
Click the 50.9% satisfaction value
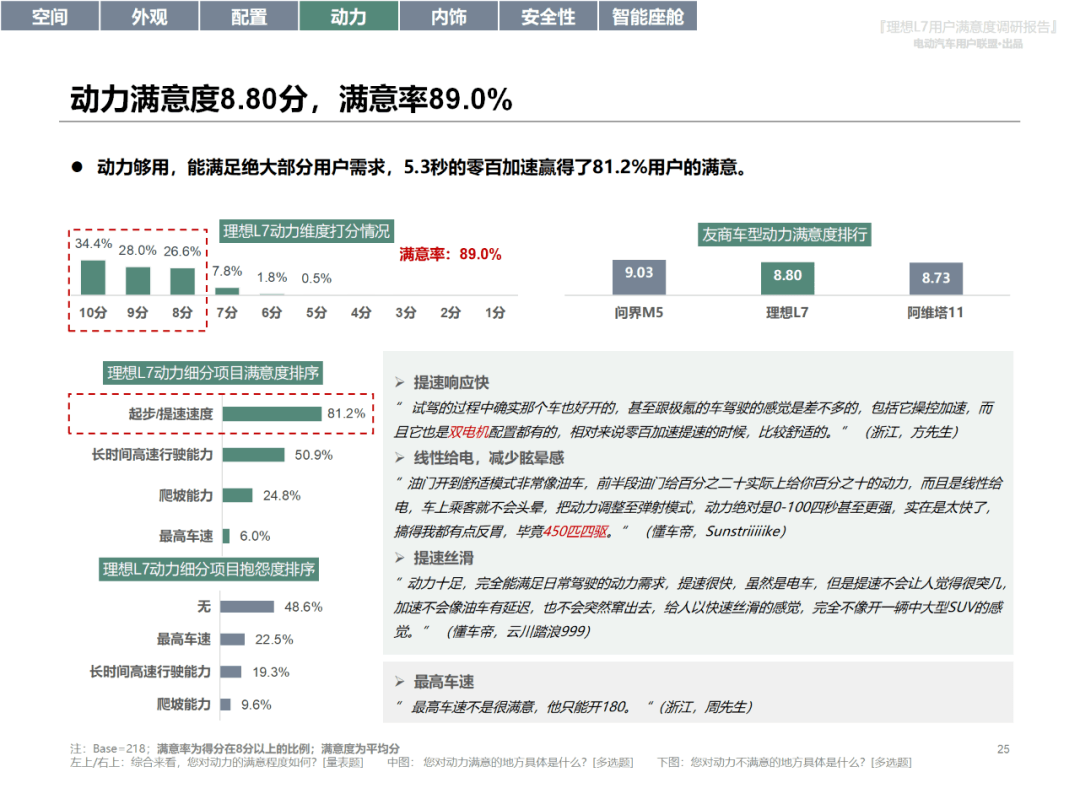313,455
